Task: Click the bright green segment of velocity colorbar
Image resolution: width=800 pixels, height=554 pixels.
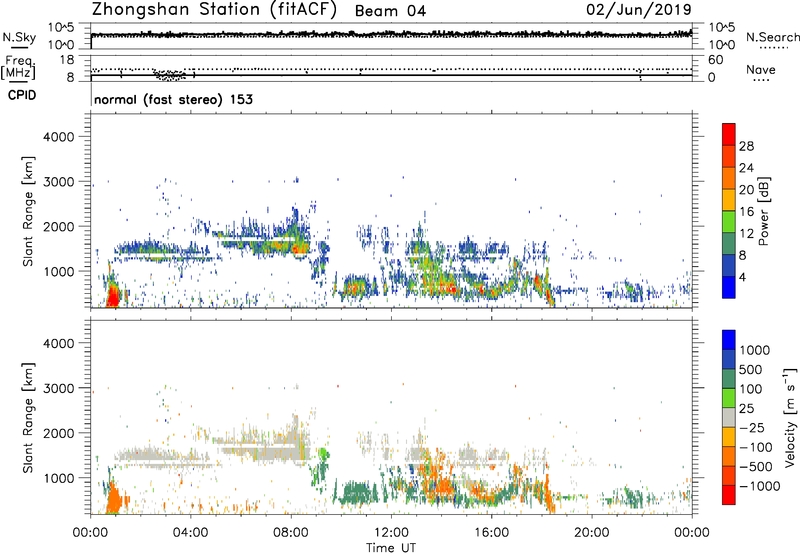Action: tap(729, 397)
